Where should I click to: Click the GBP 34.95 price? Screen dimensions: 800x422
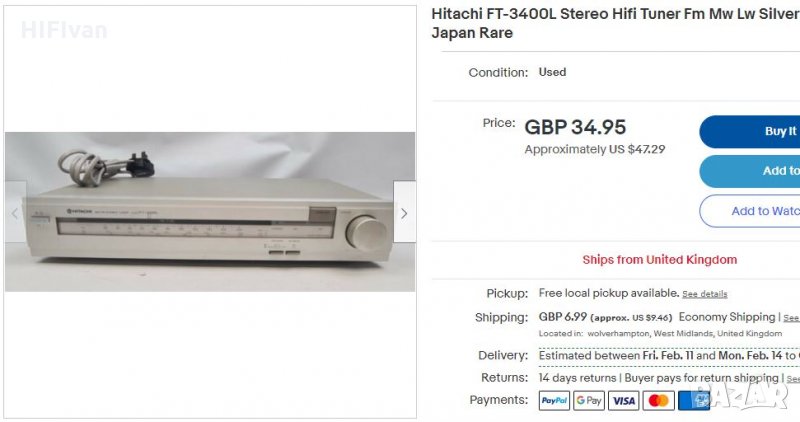[x=575, y=127]
